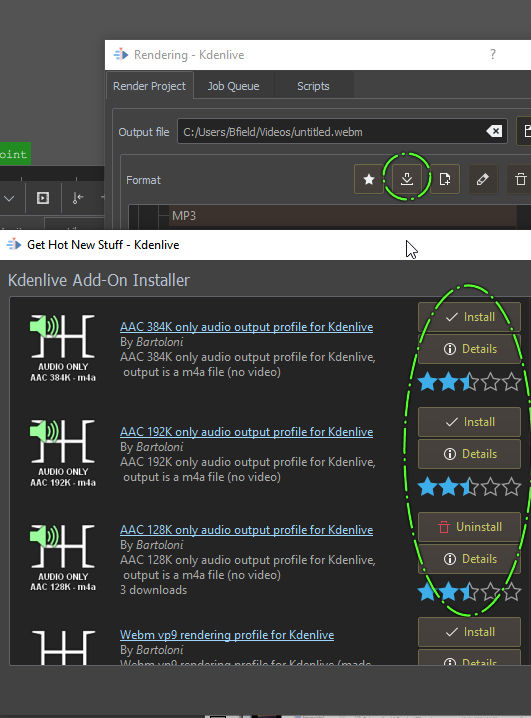Uninstall the AAC 128K audio profile
Image resolution: width=531 pixels, height=718 pixels.
tap(469, 527)
